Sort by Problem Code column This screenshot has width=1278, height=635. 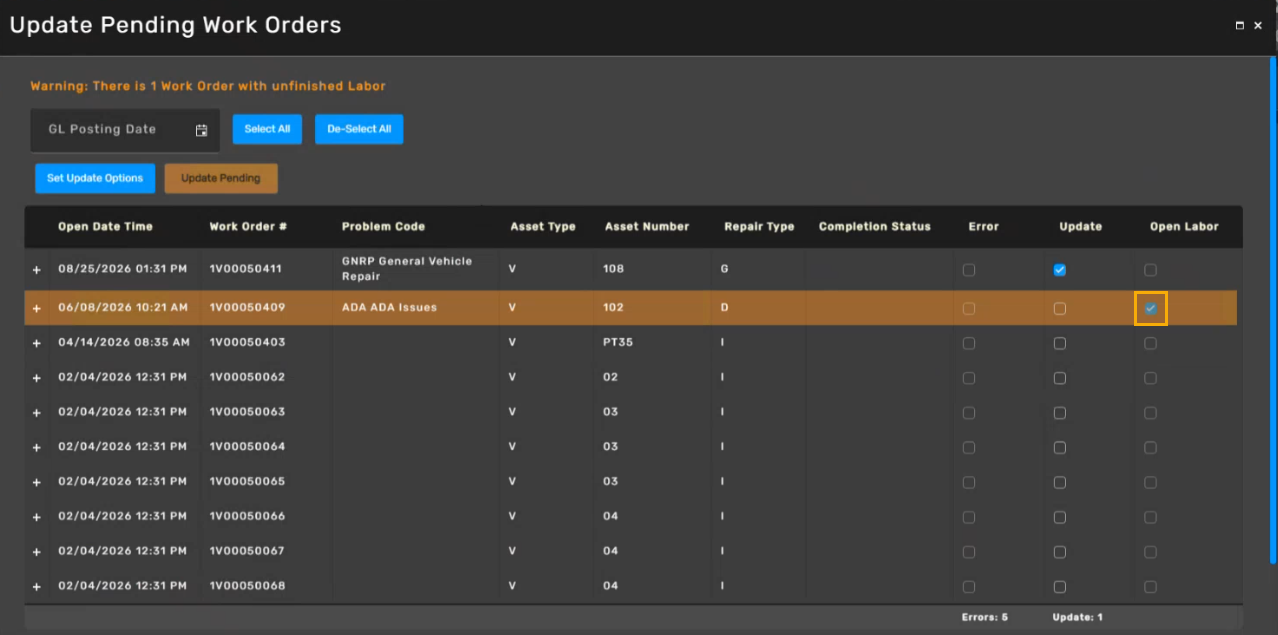click(383, 227)
